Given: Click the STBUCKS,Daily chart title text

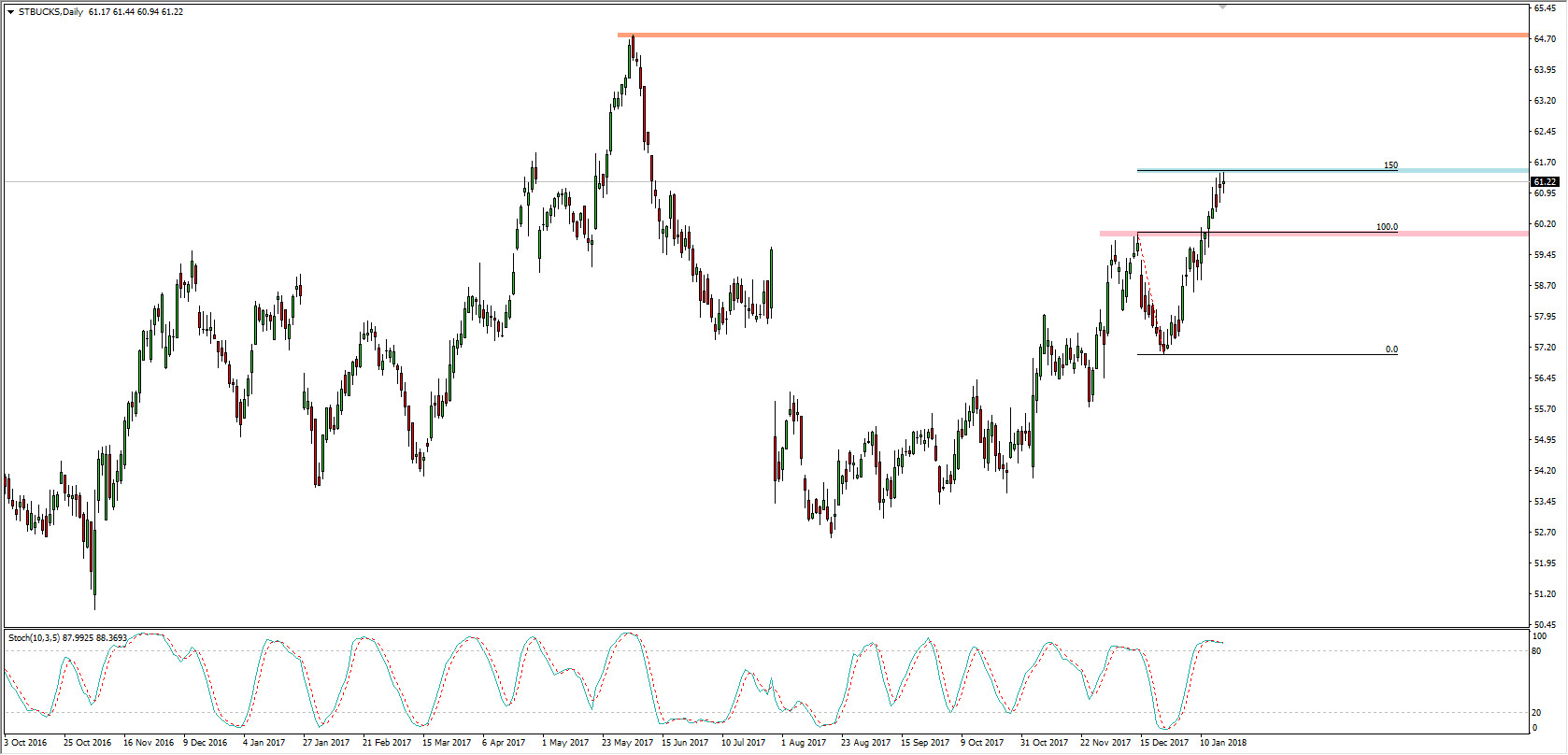Looking at the screenshot, I should click(x=50, y=12).
